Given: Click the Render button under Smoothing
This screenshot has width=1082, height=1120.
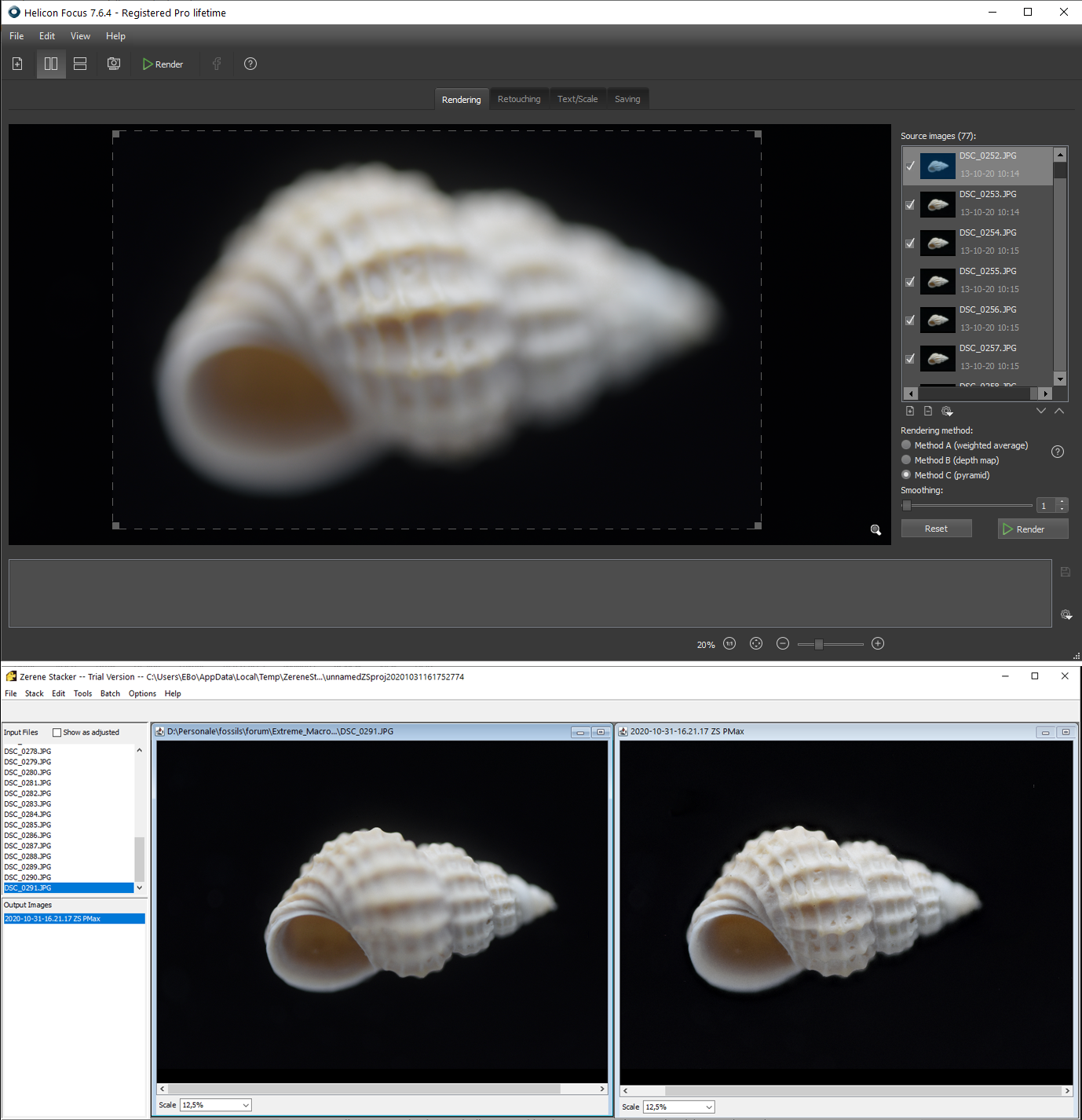Looking at the screenshot, I should click(1033, 529).
